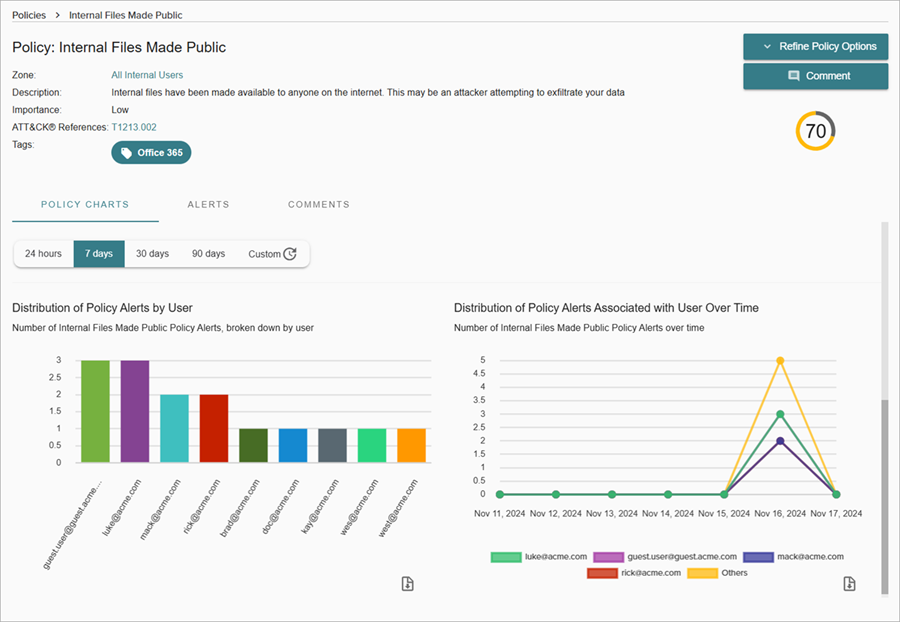This screenshot has width=900, height=622.
Task: Click the refresh icon next to Custom
Action: pyautogui.click(x=291, y=253)
